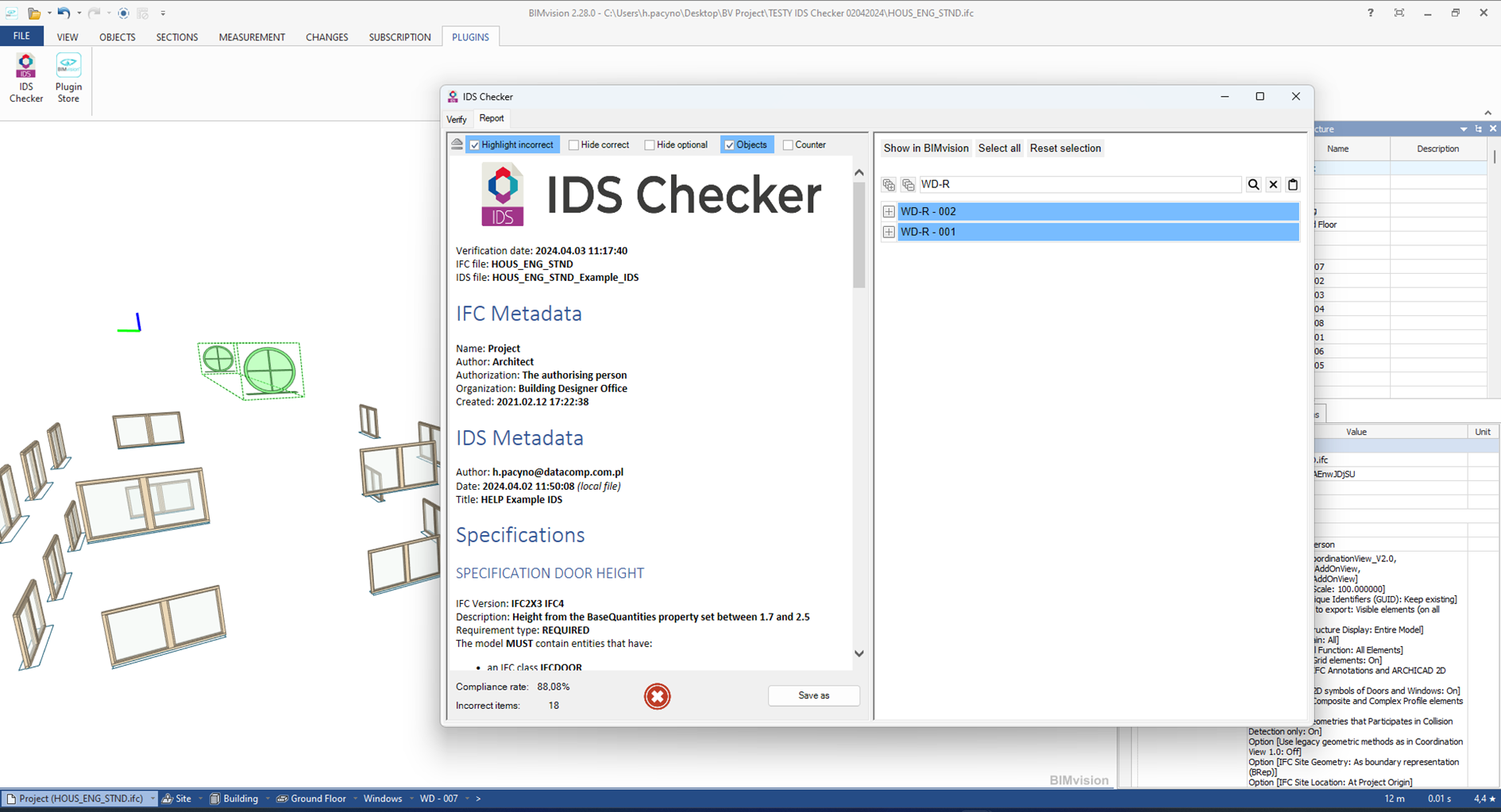Select the WD-R - 001 row
The width and height of the screenshot is (1501, 812).
(x=1098, y=232)
